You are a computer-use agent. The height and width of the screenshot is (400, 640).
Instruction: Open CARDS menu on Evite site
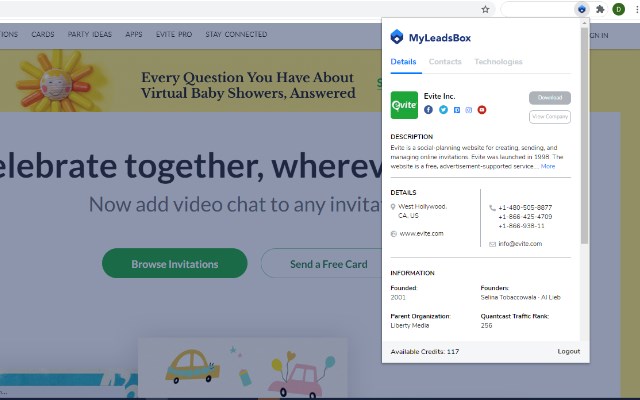[43, 34]
